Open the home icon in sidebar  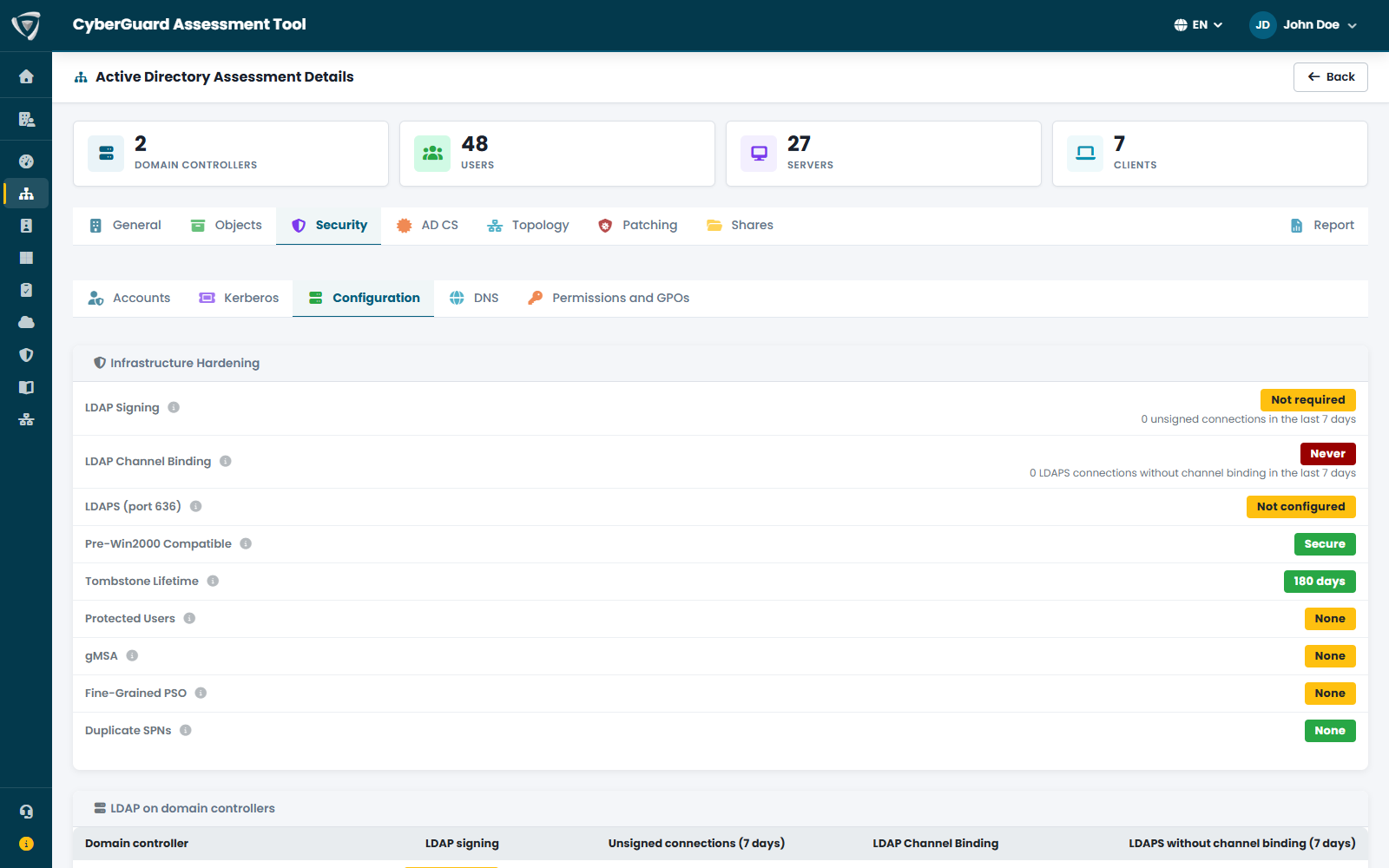click(x=26, y=76)
